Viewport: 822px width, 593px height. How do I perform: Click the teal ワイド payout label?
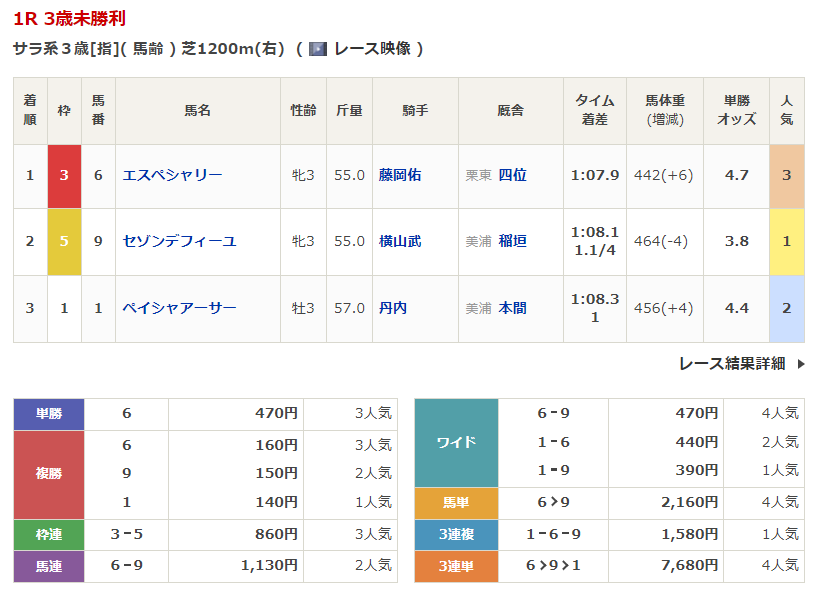point(456,442)
